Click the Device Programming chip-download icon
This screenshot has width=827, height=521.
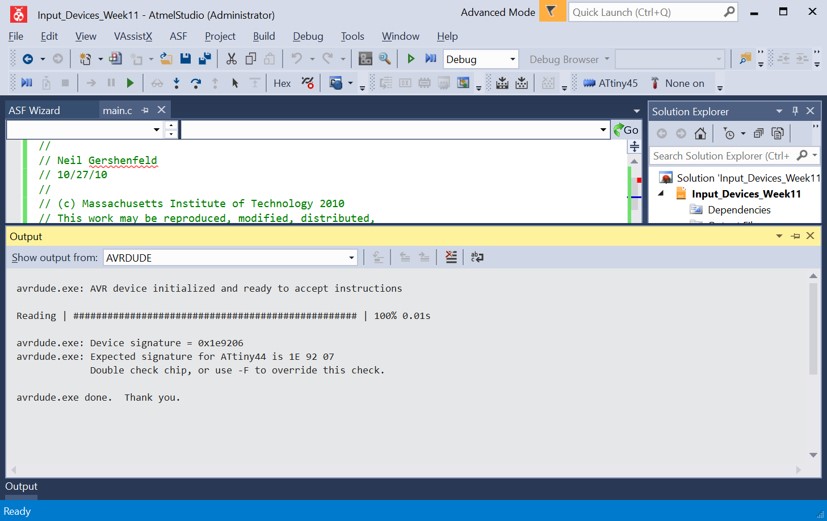tap(502, 83)
